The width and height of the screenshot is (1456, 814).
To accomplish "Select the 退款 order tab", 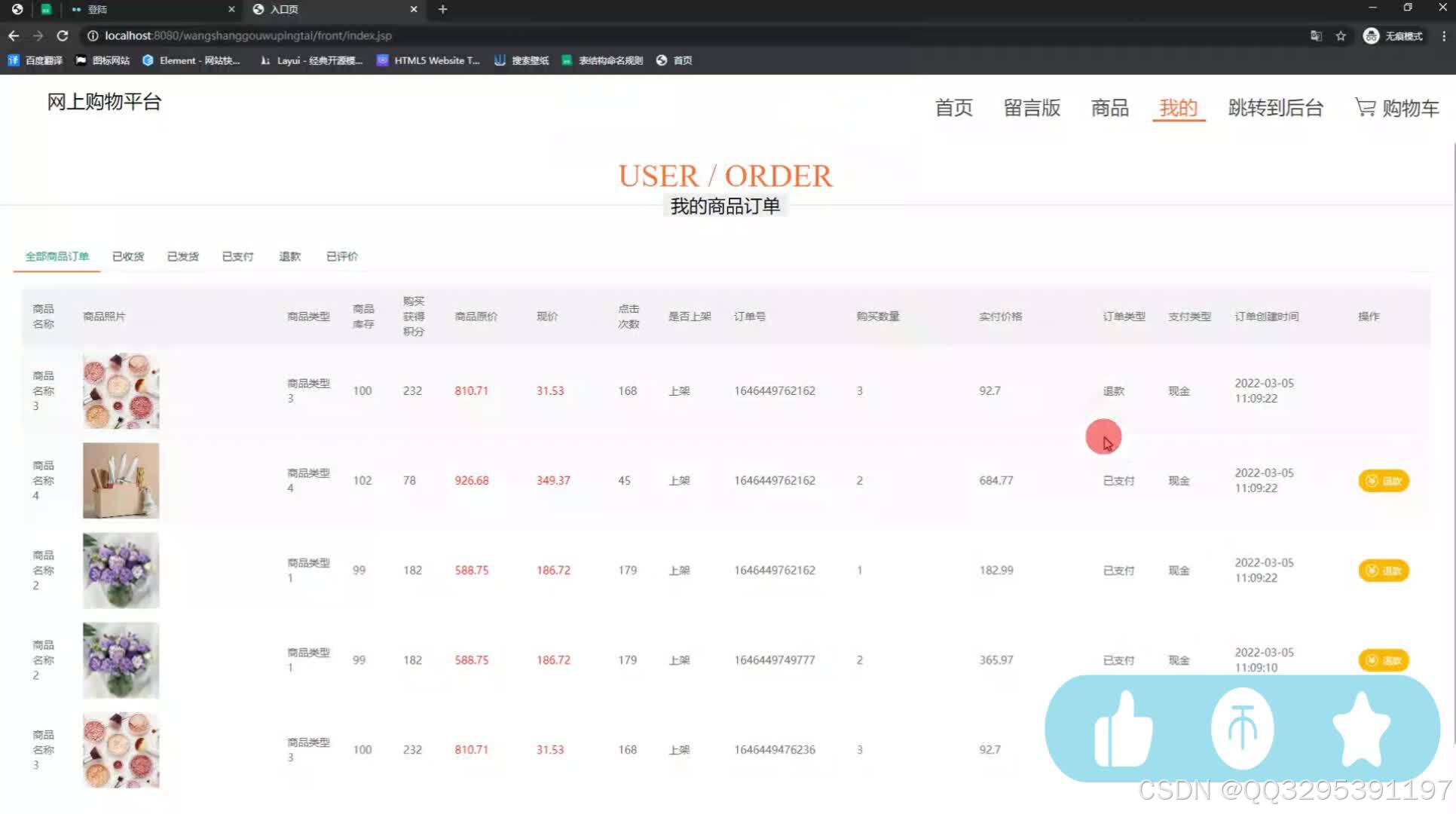I will 290,256.
